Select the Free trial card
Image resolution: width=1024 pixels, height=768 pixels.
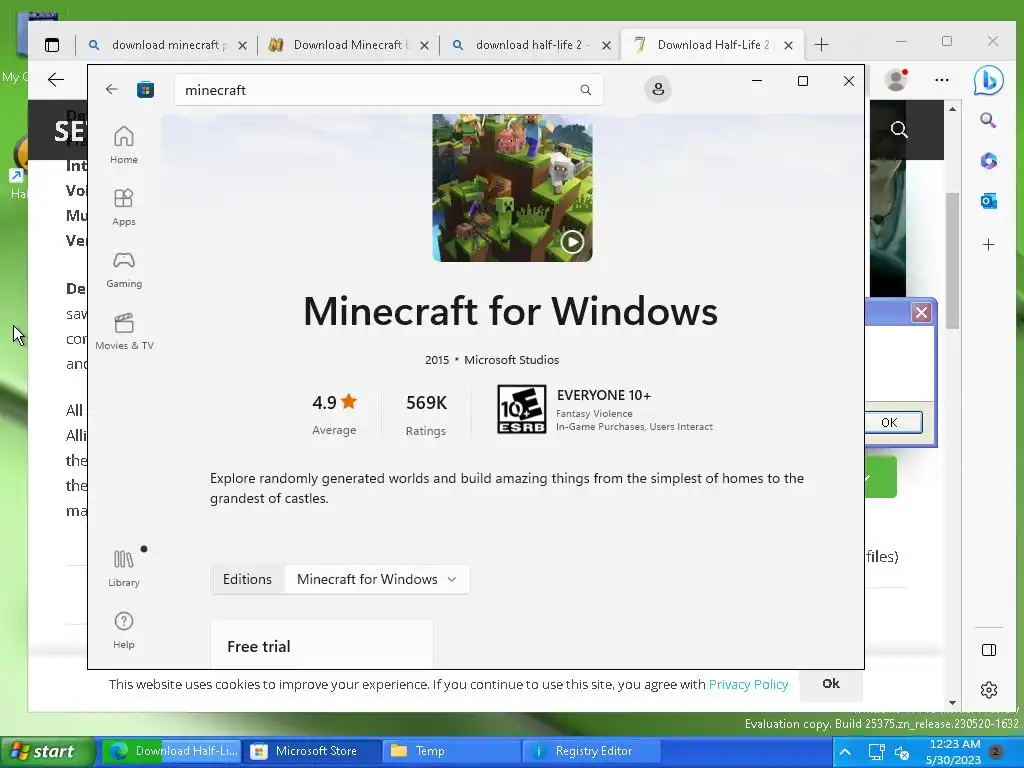[x=322, y=644]
